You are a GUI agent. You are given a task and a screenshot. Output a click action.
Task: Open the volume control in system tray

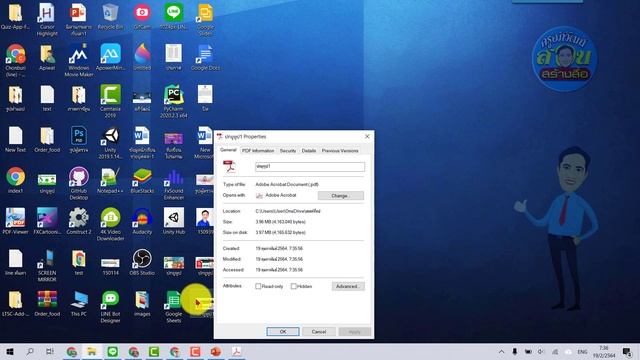pos(541,351)
